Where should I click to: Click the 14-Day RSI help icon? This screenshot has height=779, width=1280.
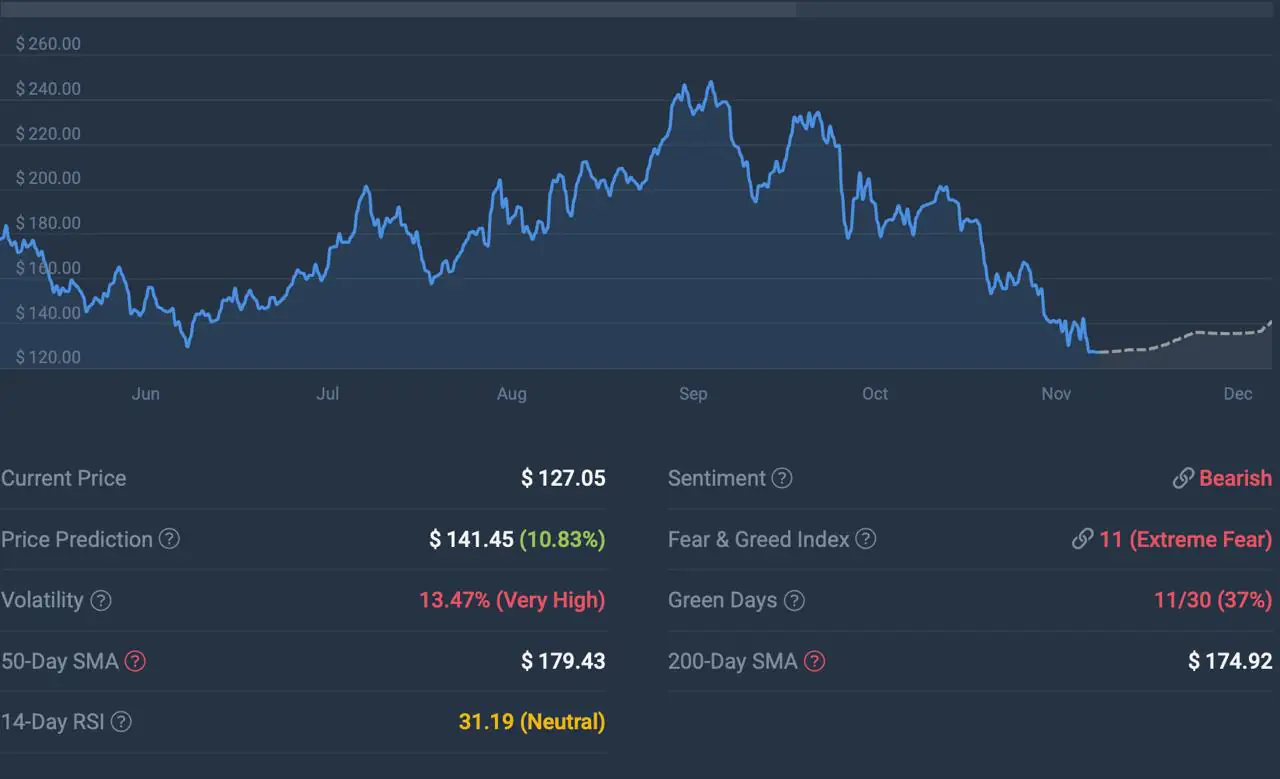coord(121,722)
